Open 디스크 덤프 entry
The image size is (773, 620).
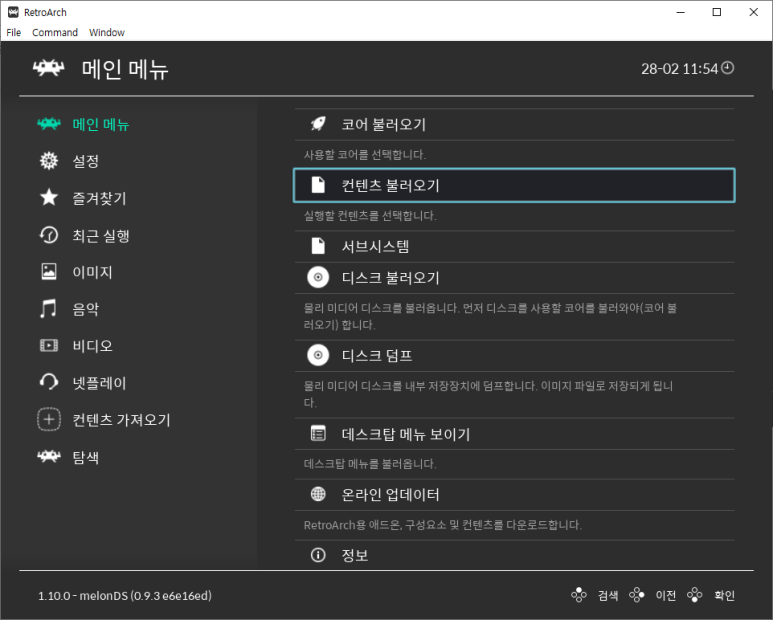click(x=514, y=355)
